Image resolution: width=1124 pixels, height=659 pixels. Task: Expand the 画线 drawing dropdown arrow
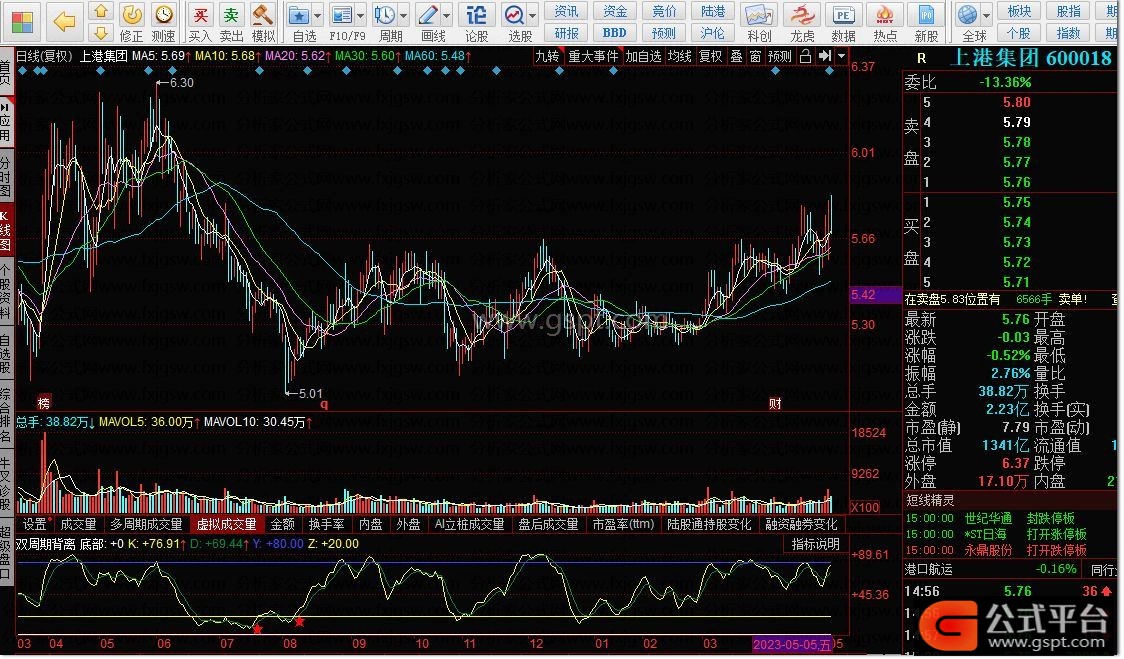pos(447,15)
